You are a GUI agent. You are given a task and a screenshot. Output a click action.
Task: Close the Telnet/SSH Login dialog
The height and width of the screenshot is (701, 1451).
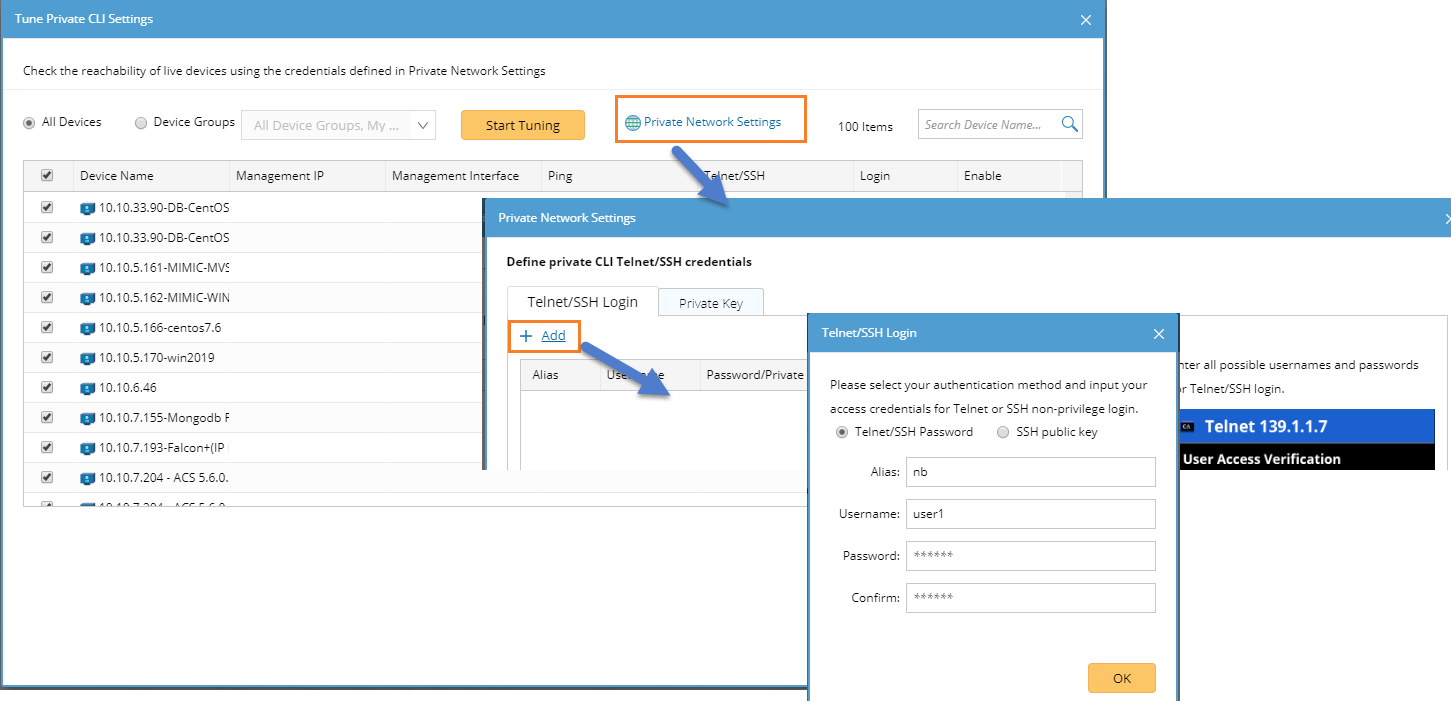1158,334
